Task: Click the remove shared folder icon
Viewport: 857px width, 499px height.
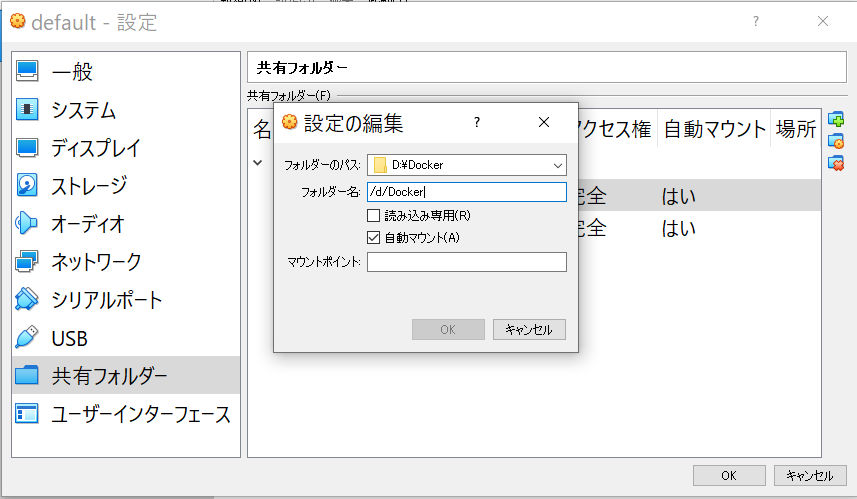Action: 836,163
